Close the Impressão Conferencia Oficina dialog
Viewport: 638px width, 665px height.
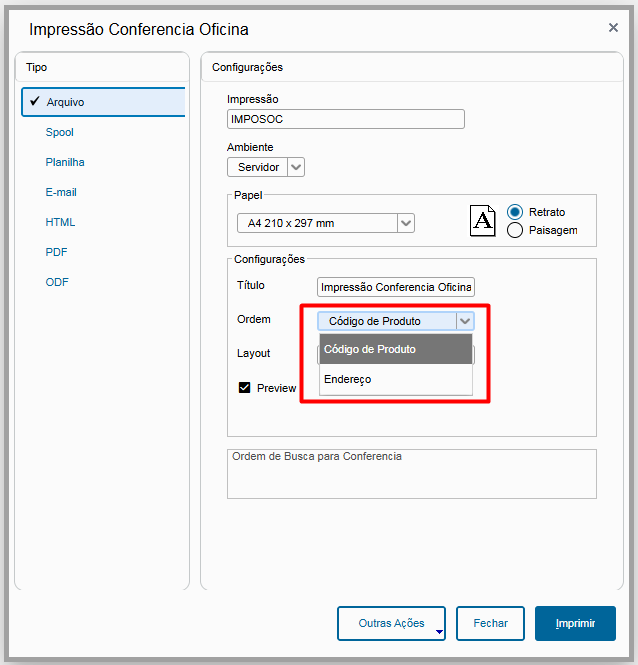click(613, 28)
